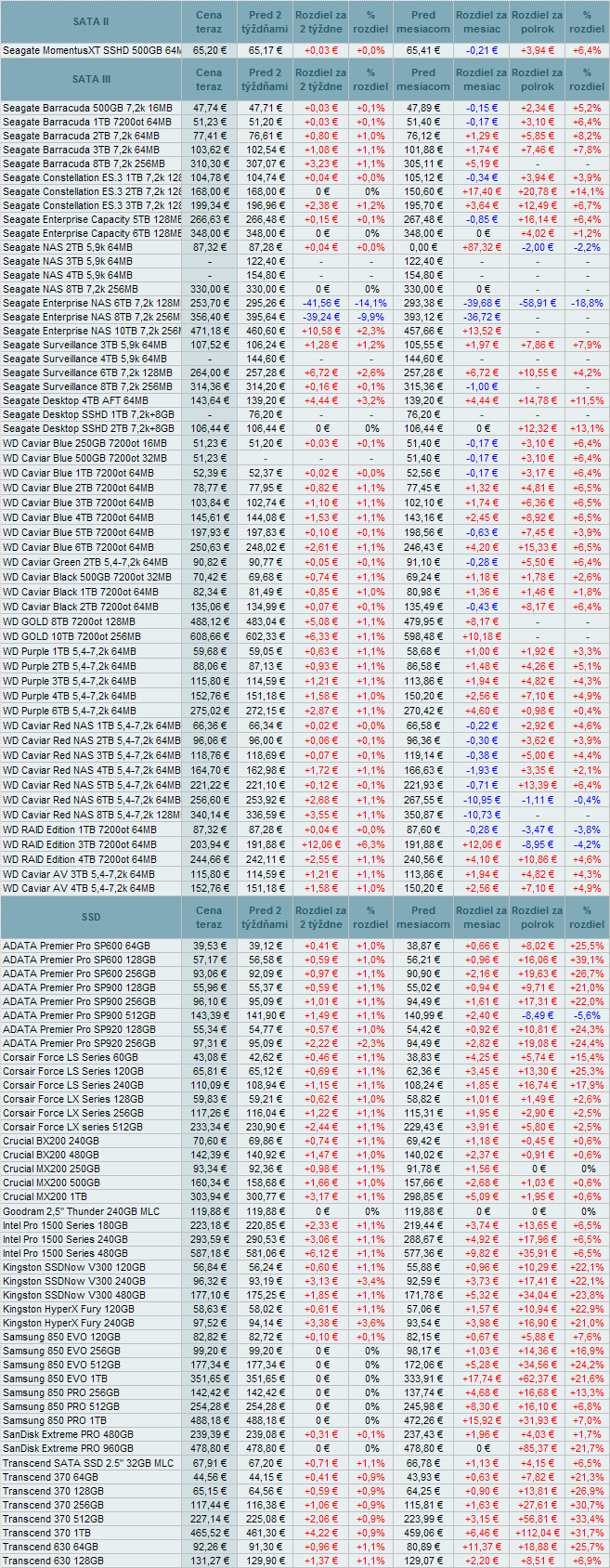Select Transcend SATA SSD 2.5" 32GB MLC name
The width and height of the screenshot is (610, 1568).
click(88, 1463)
